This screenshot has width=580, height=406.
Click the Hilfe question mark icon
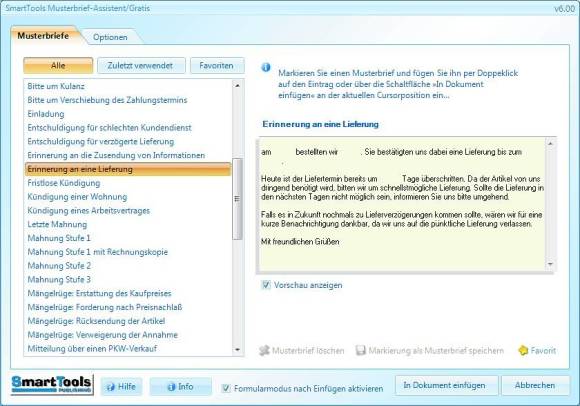tap(110, 387)
